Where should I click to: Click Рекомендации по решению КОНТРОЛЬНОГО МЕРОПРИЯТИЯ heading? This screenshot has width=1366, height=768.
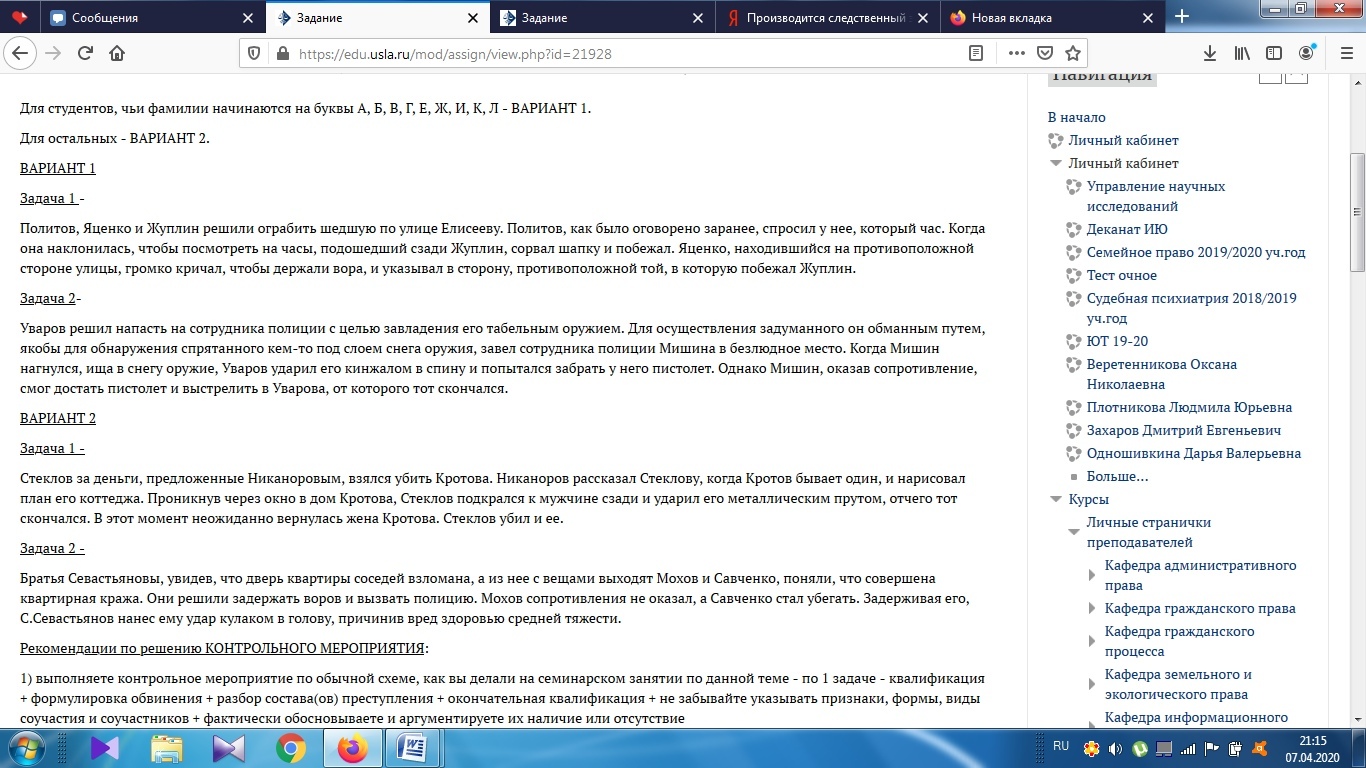point(222,648)
